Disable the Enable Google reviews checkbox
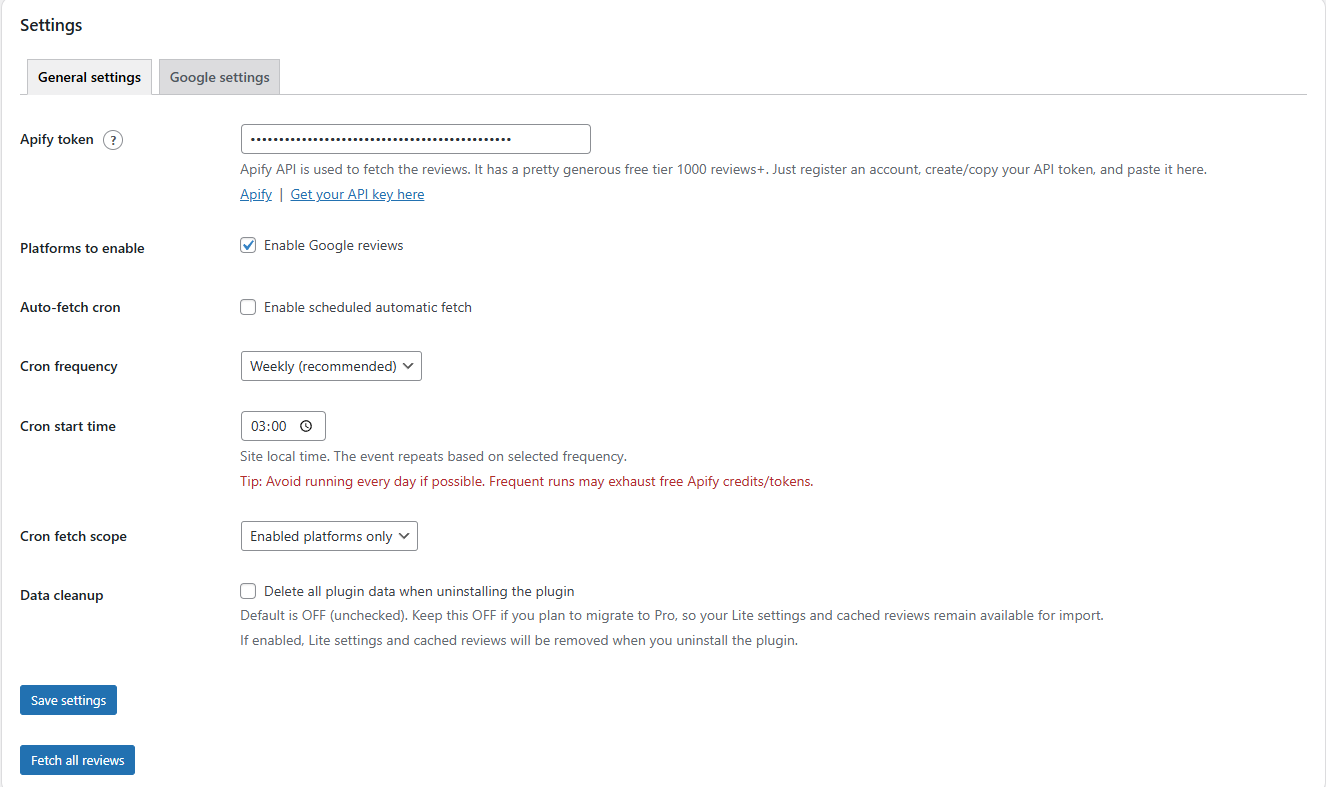Screen dimensions: 1326x787 [247, 245]
